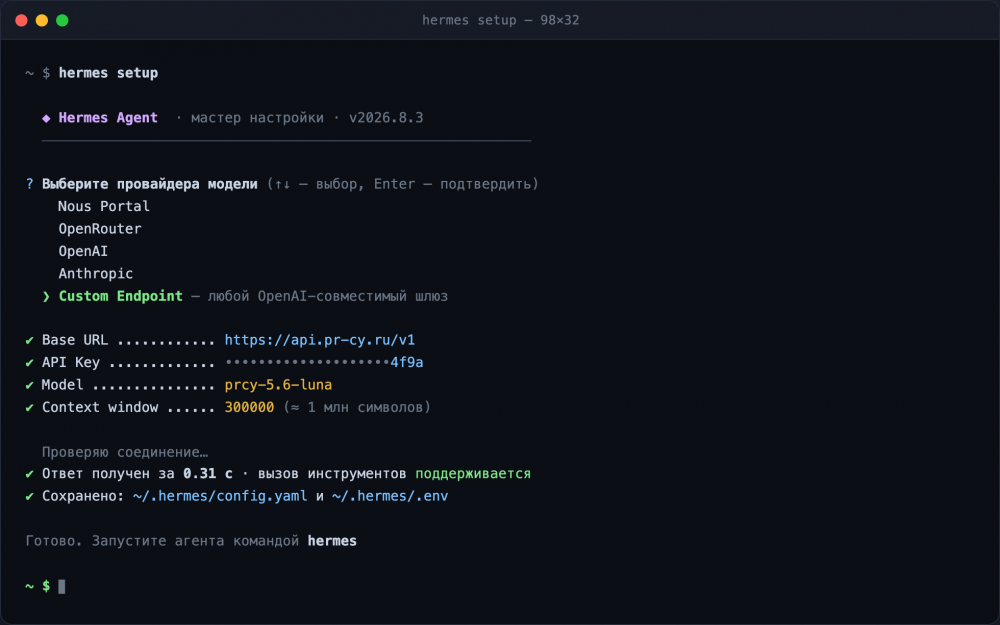1000x625 pixels.
Task: Click the model name 'prcy-5.6-luna'
Action: tap(278, 385)
